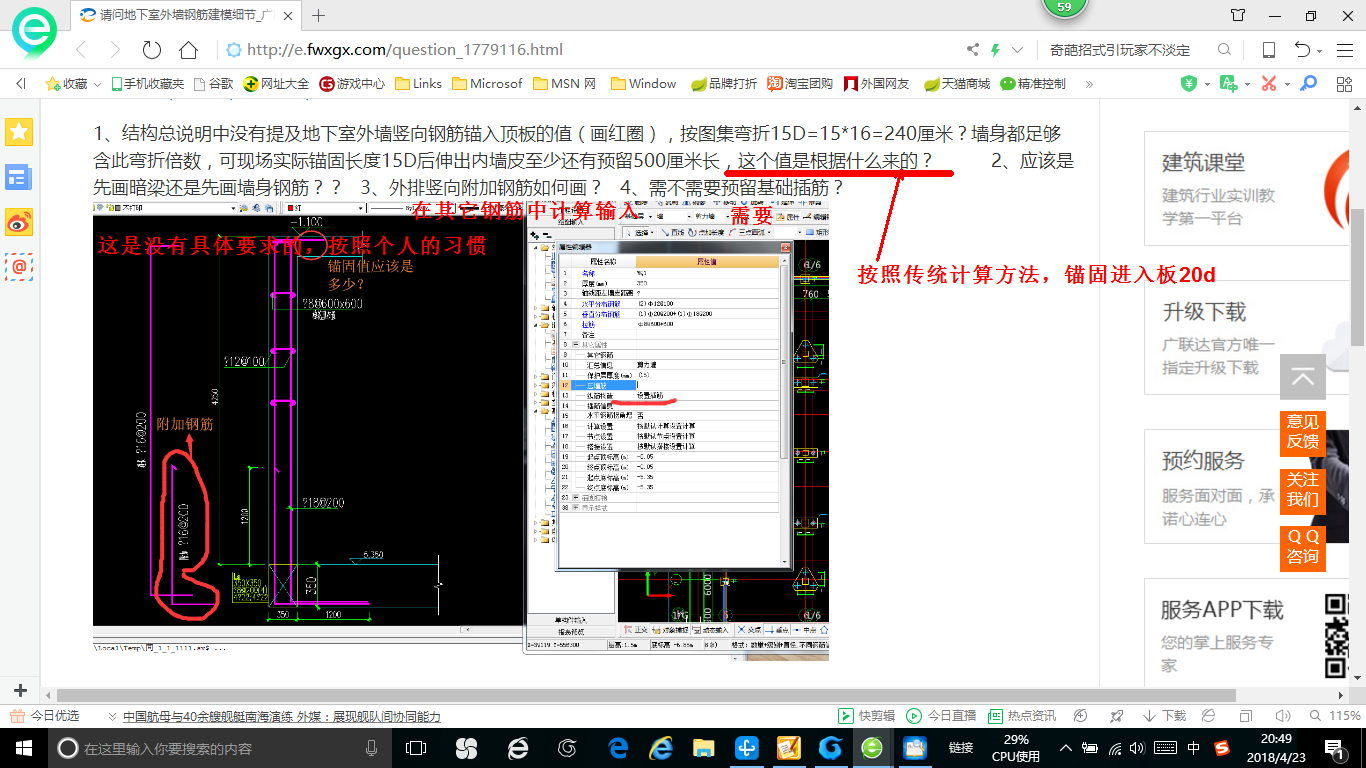Click the taskbar clock and date

click(x=1276, y=748)
